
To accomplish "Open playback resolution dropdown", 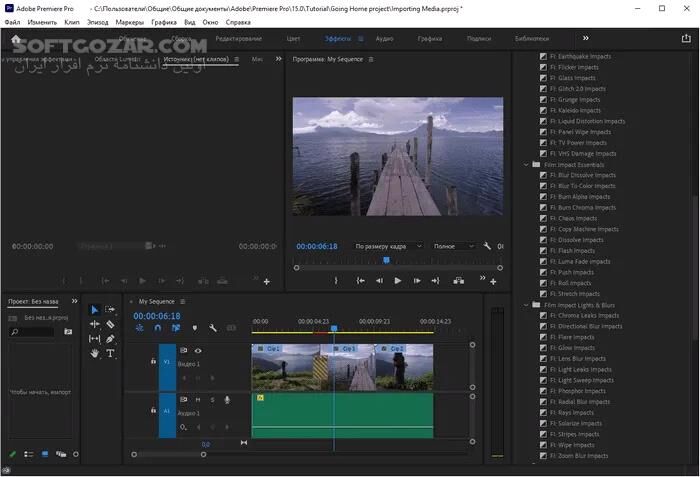I will click(453, 246).
